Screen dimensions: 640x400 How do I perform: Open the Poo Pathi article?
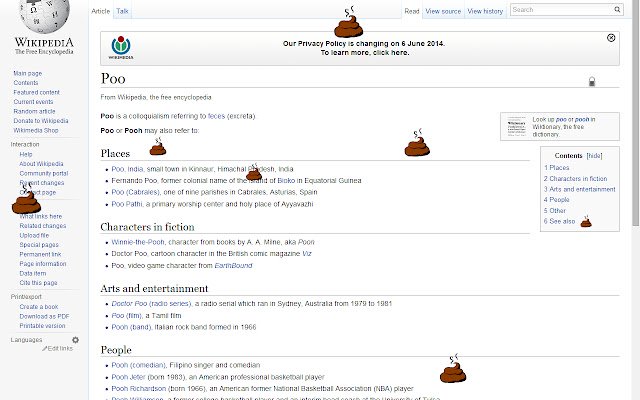pos(127,204)
